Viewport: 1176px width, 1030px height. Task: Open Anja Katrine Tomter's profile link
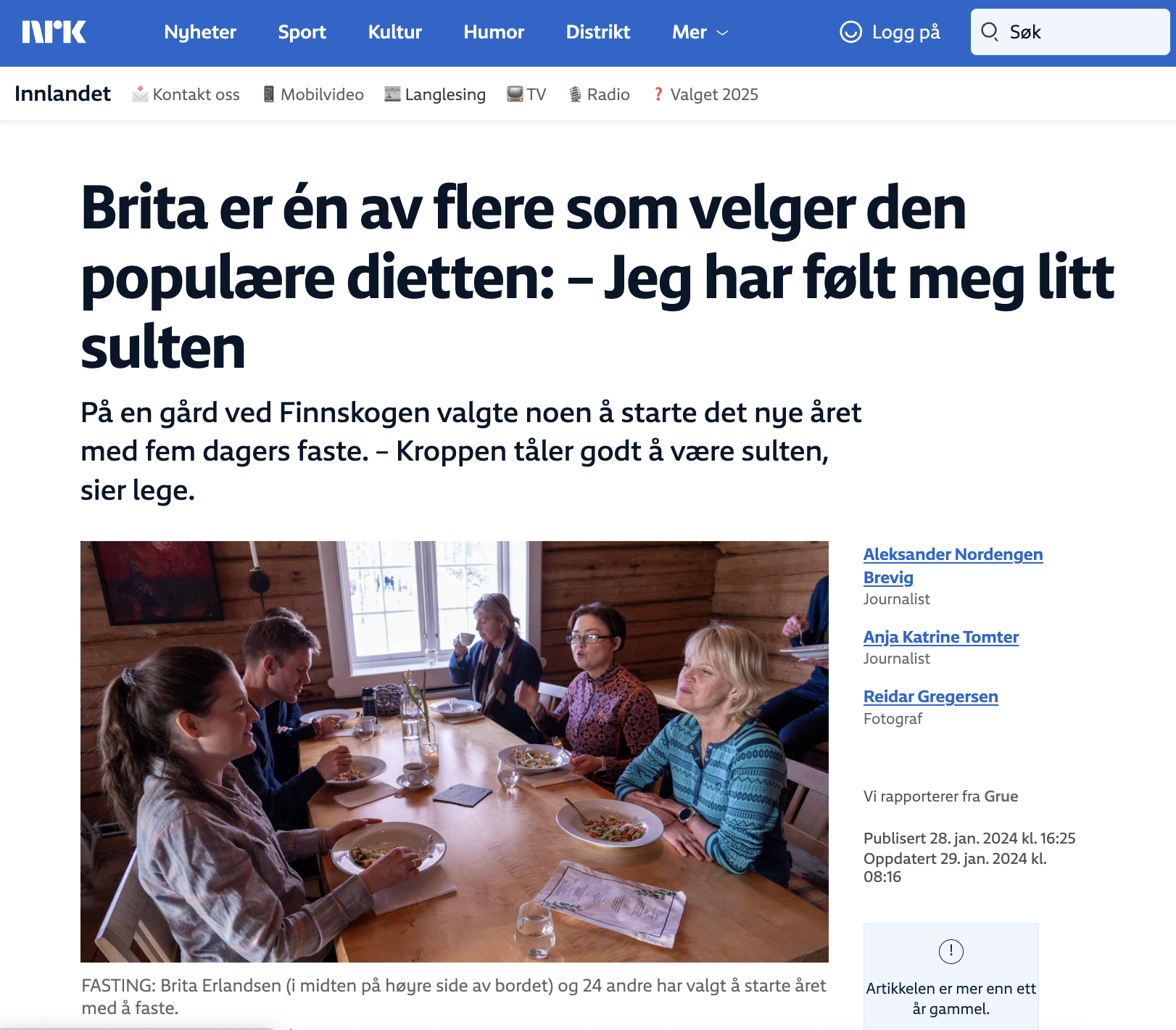click(x=941, y=637)
